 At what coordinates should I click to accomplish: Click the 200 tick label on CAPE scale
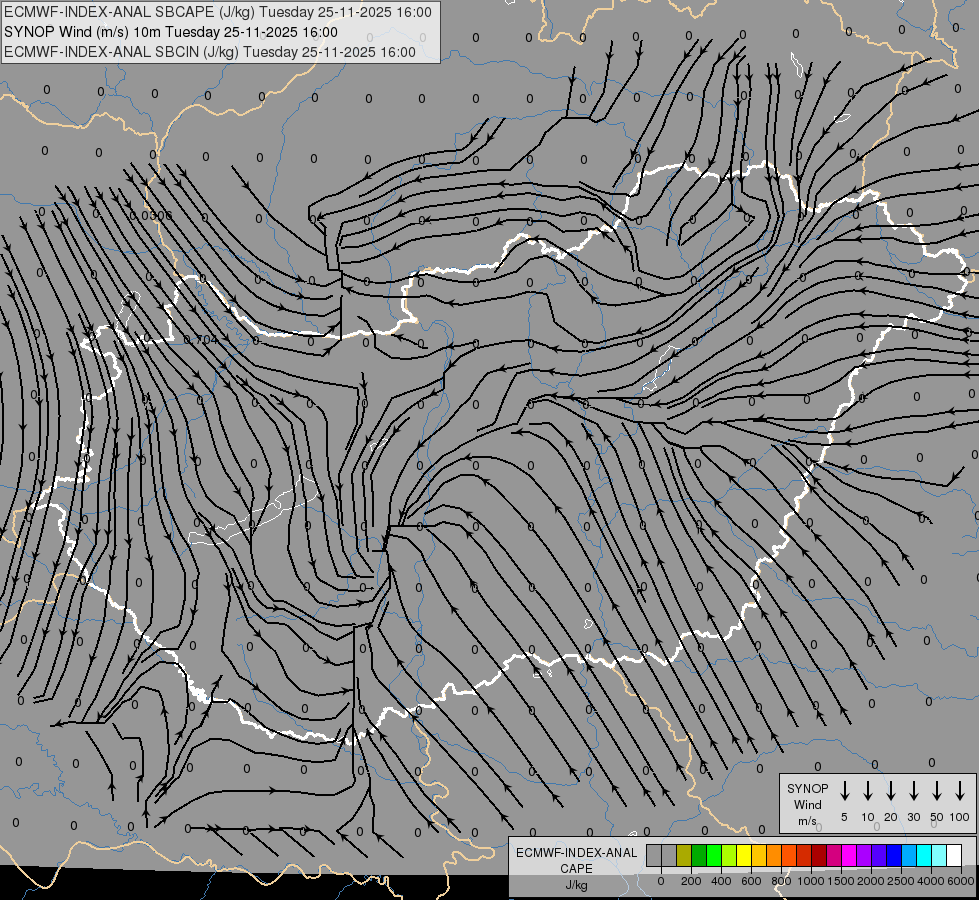click(691, 881)
